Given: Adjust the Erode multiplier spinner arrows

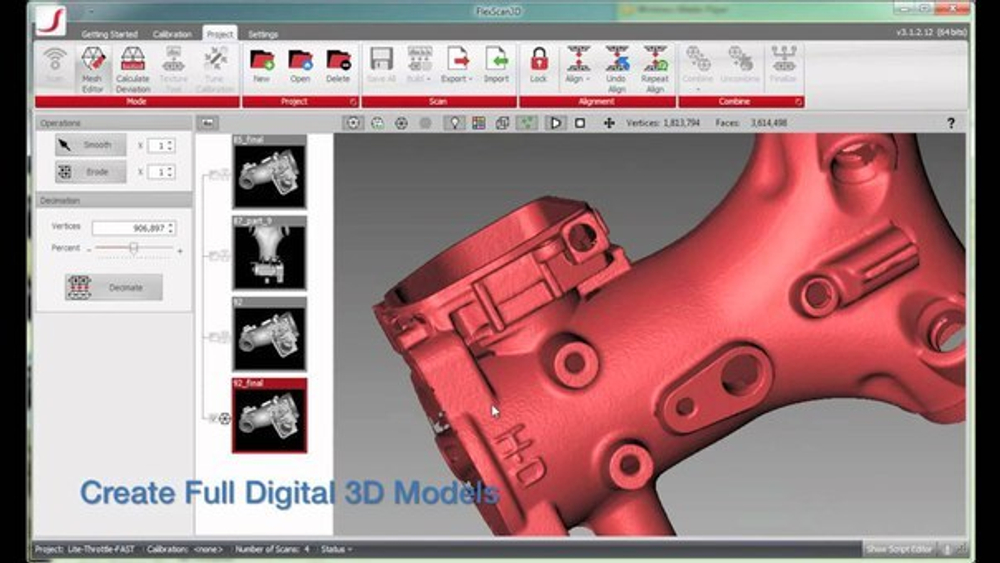Looking at the screenshot, I should 170,172.
